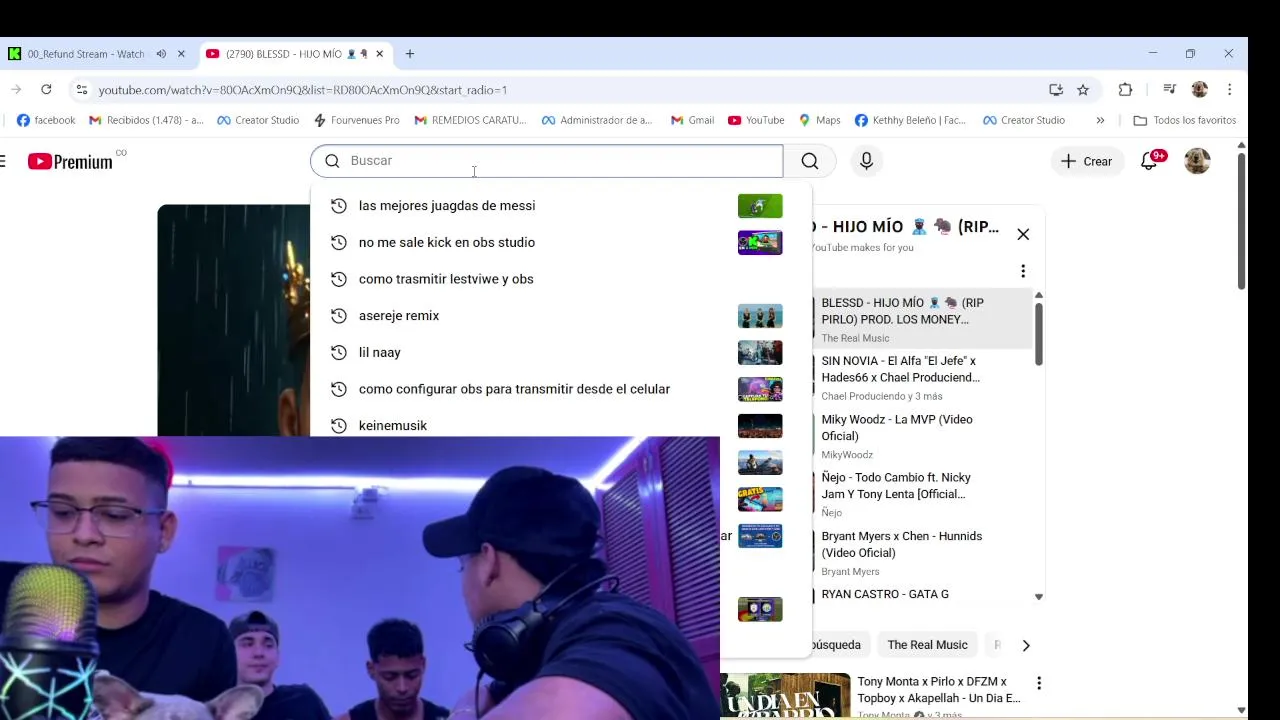Viewport: 1280px width, 720px height.
Task: Play 'BLESSD - HIJO MÍO' in playlist
Action: [x=920, y=319]
